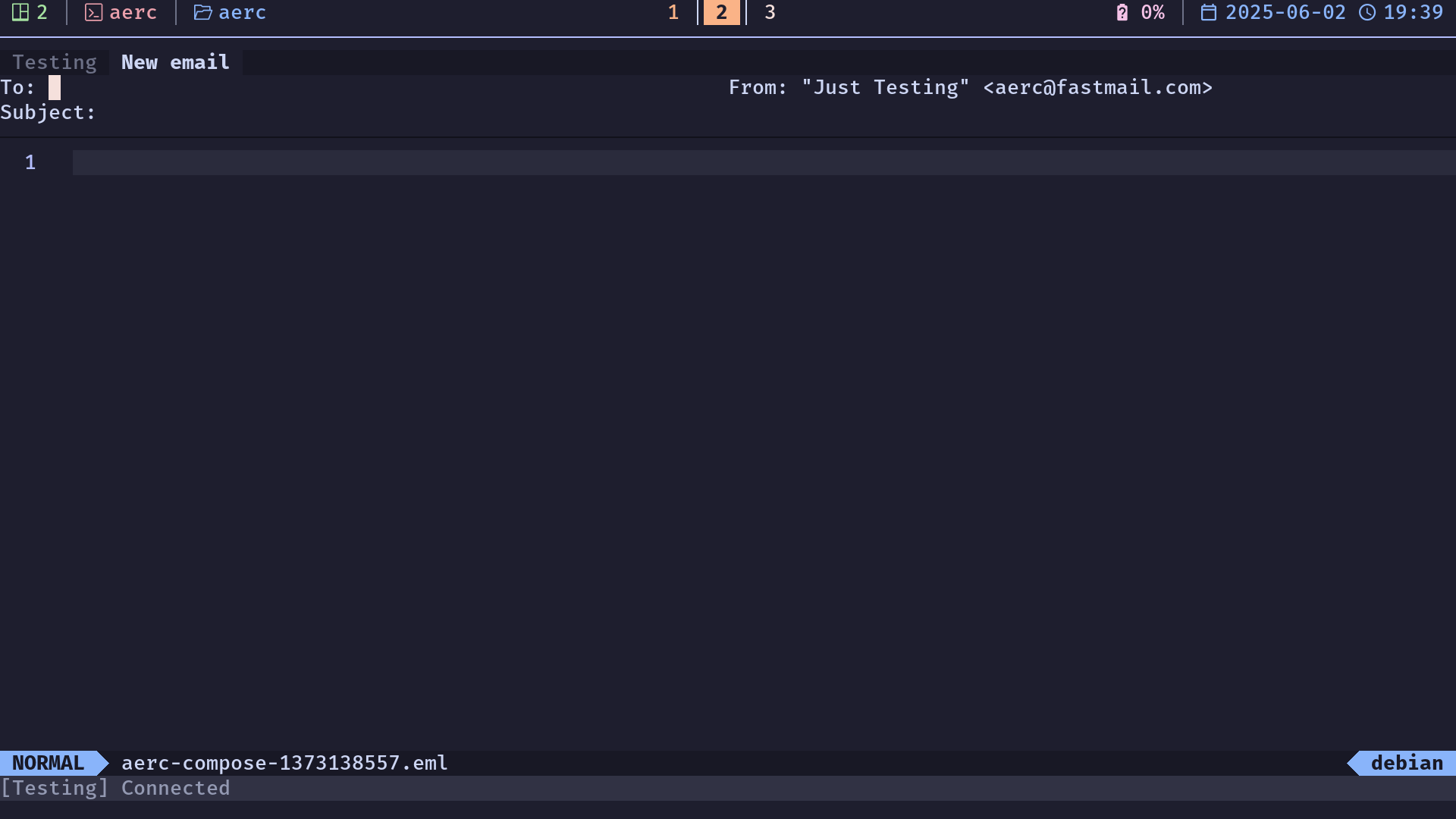
Task: Click the open-folder icon beside aerc
Action: 202,12
